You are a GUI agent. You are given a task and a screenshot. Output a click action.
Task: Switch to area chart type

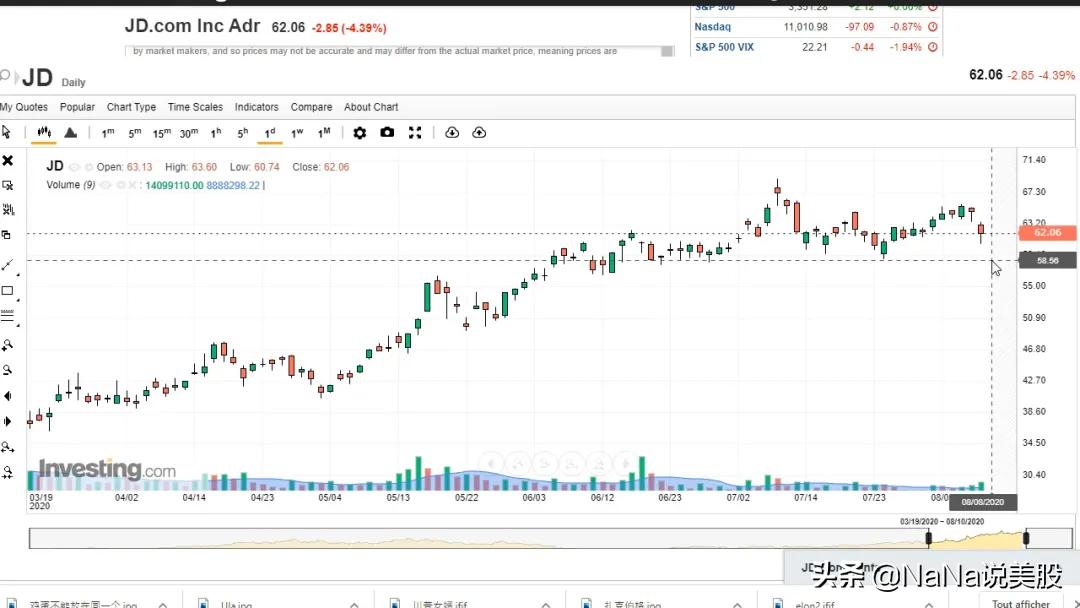[70, 132]
